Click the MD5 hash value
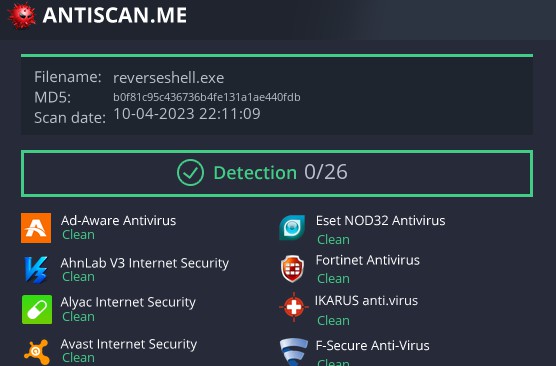Screen dimensions: 556x366 tap(207, 97)
